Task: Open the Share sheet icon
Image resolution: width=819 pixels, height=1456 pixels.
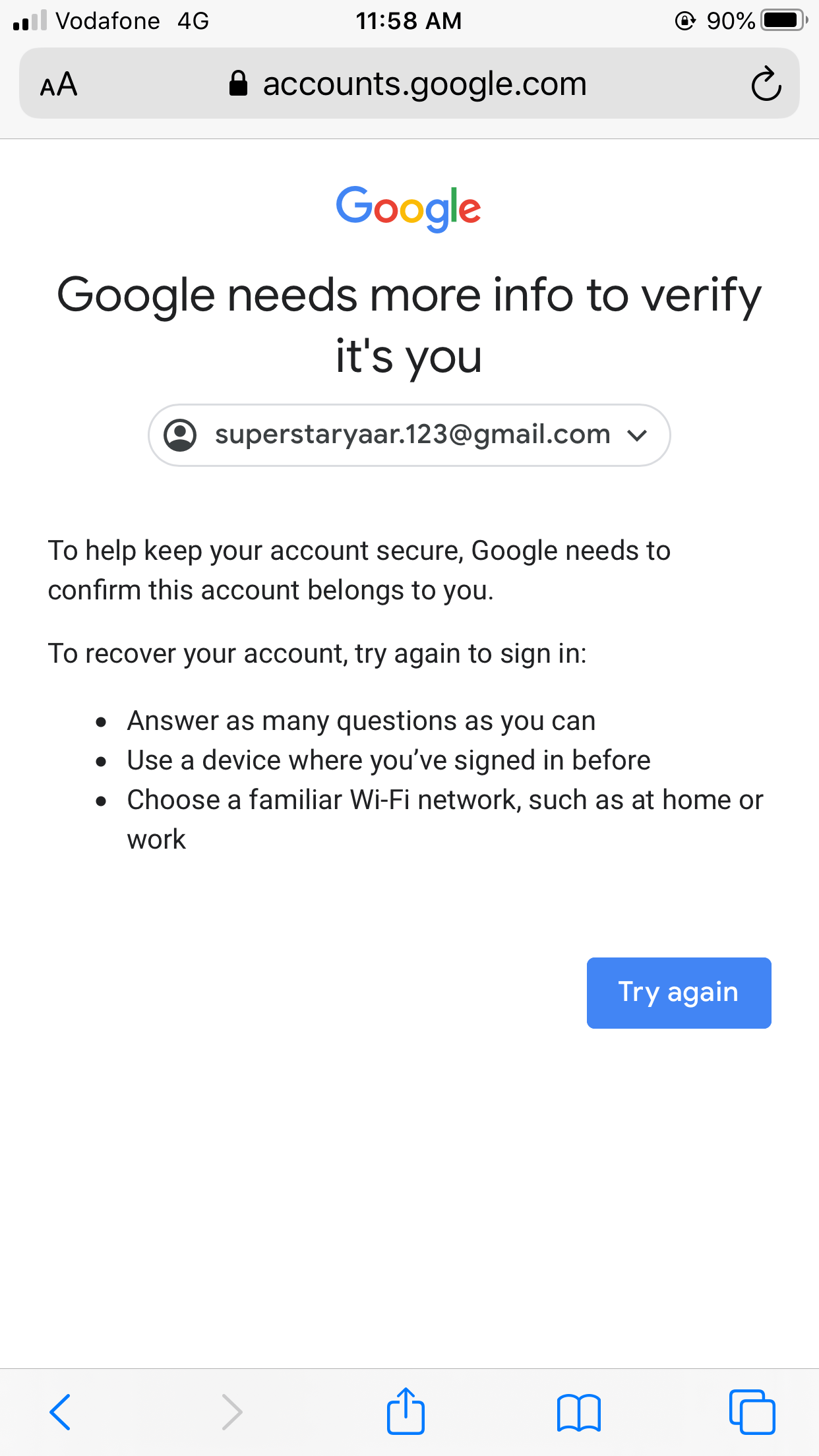Action: [406, 1411]
